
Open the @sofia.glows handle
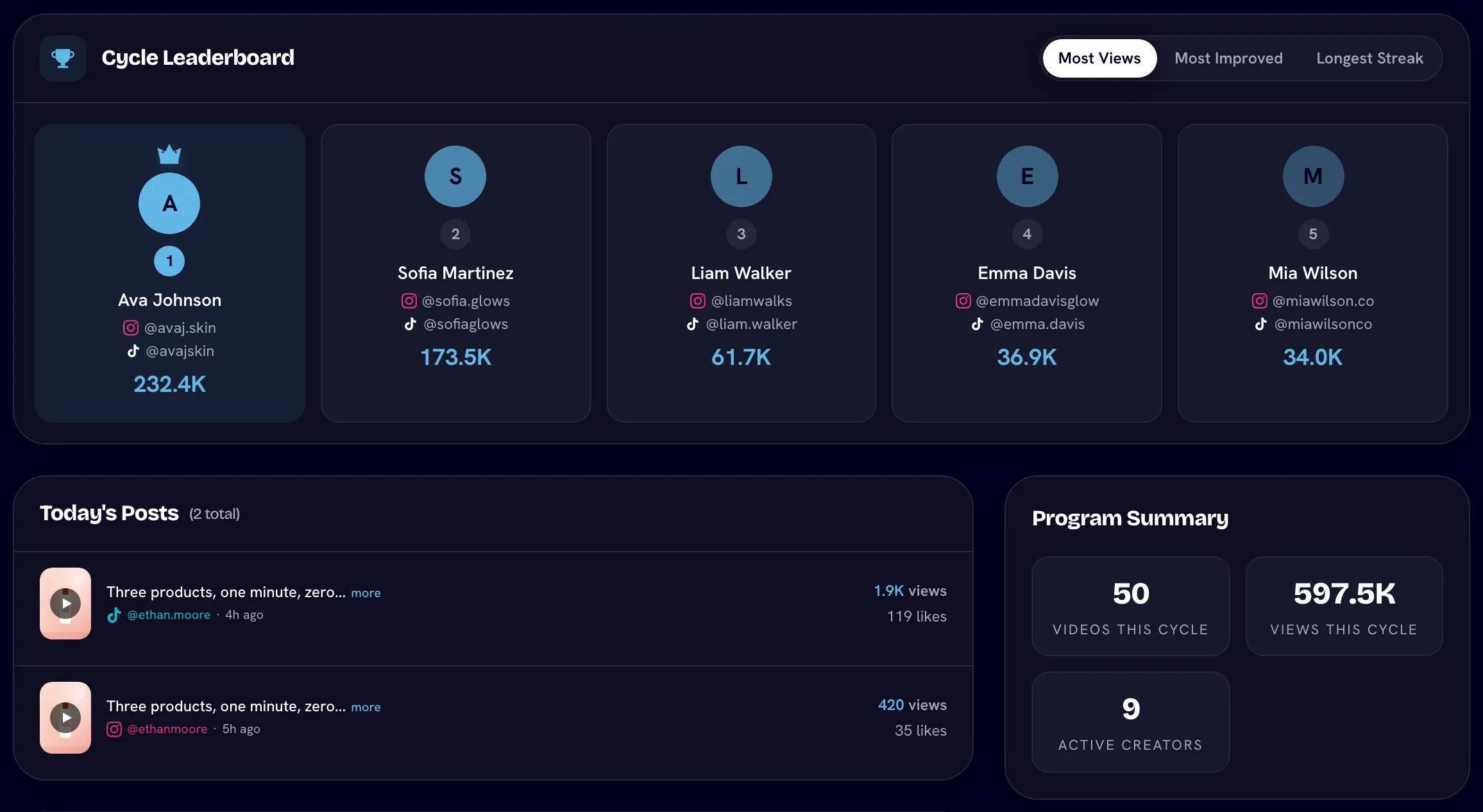pos(466,301)
